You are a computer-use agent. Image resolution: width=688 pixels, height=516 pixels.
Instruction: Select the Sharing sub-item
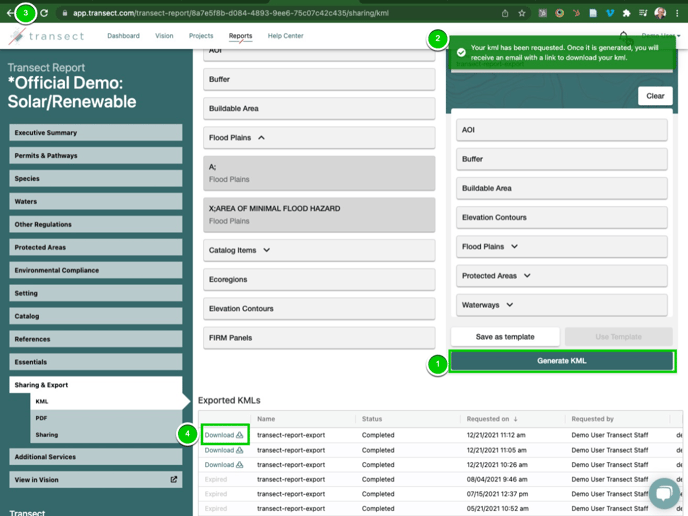(x=106, y=435)
